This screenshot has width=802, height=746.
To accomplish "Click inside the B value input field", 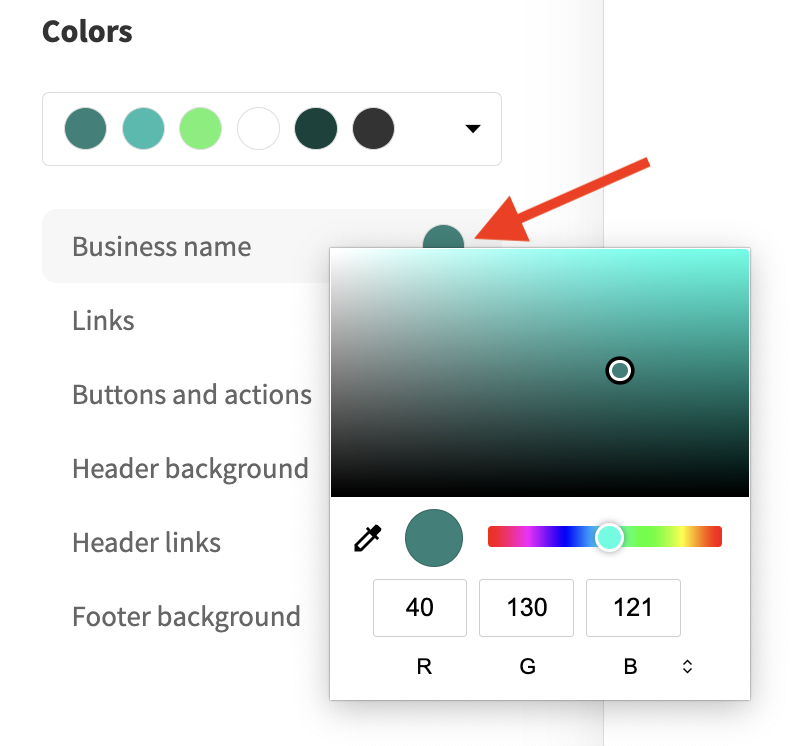I will [633, 608].
